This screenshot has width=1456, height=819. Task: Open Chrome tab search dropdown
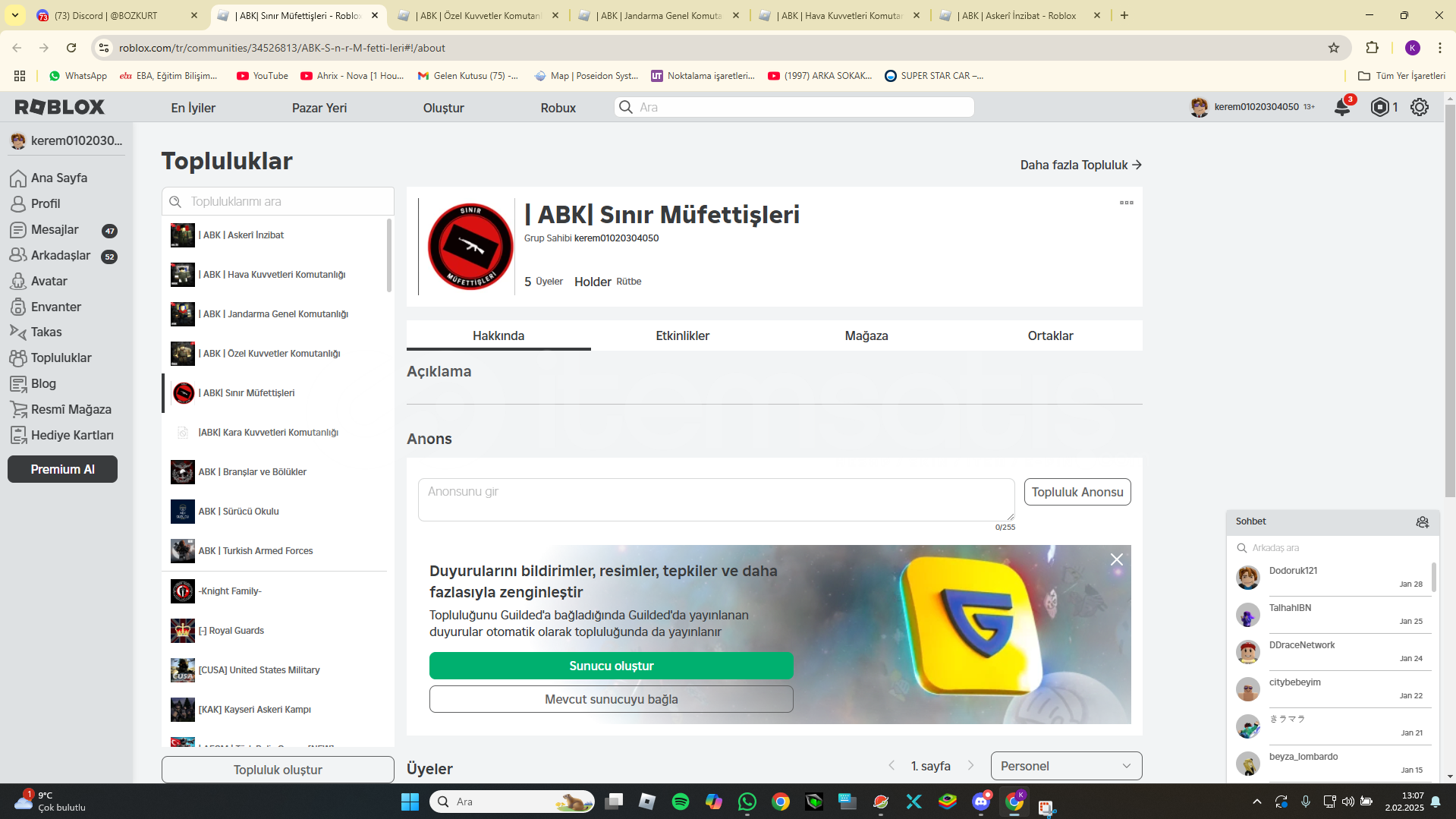pyautogui.click(x=15, y=15)
